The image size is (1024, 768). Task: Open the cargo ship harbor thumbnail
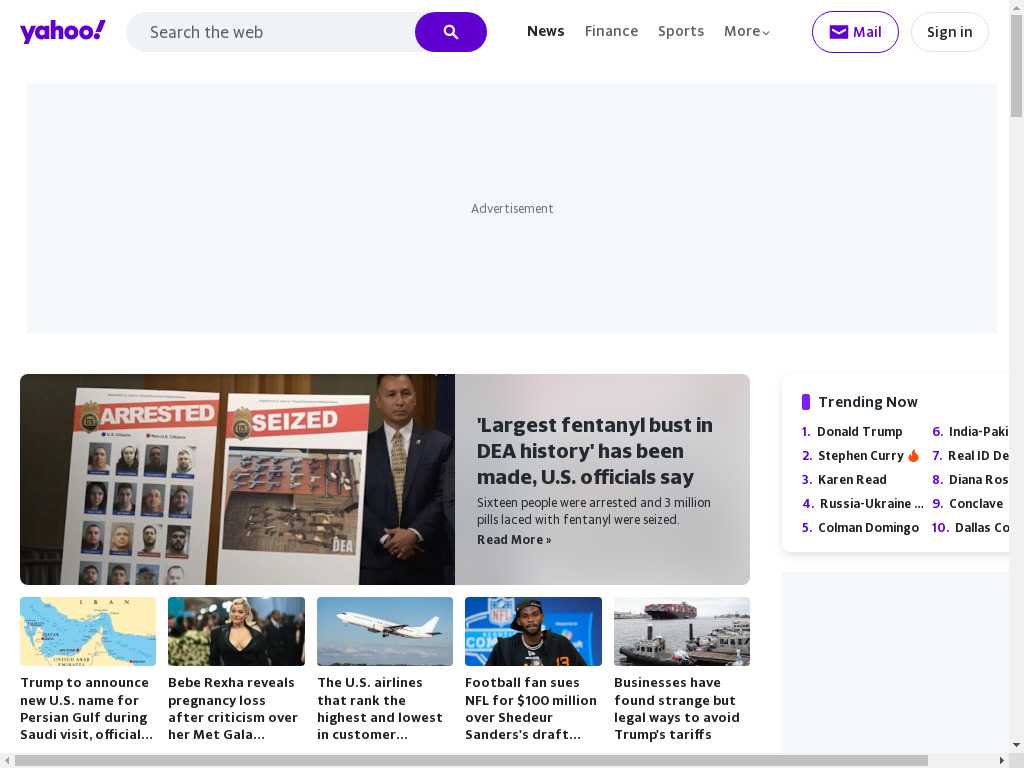coord(682,632)
